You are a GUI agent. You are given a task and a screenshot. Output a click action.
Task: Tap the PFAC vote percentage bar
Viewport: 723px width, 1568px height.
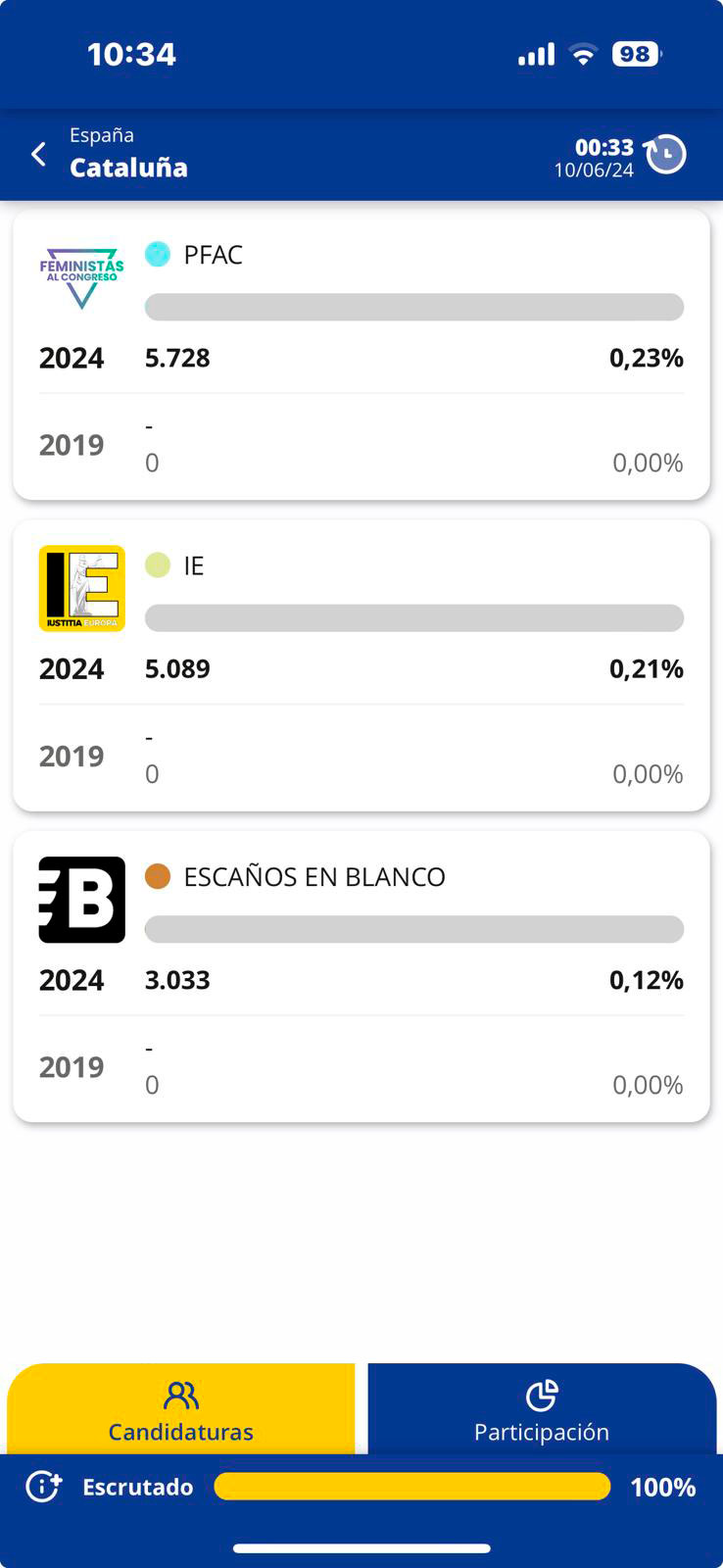[413, 307]
